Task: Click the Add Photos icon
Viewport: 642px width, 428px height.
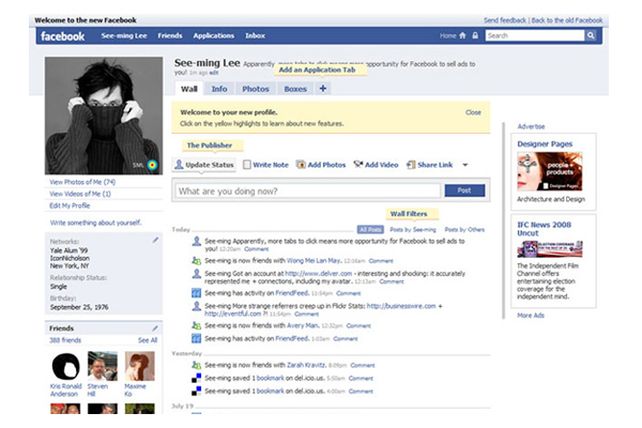Action: [301, 165]
